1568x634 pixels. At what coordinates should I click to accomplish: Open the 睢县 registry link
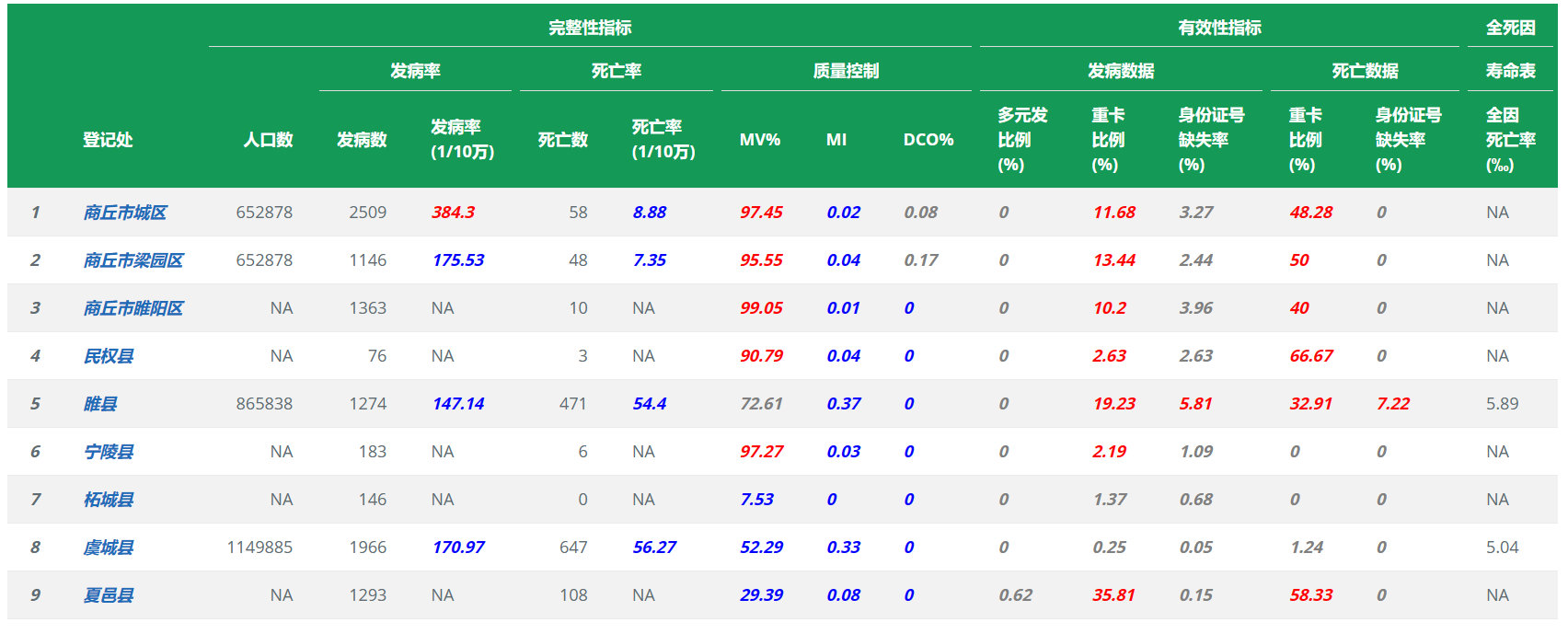click(100, 404)
